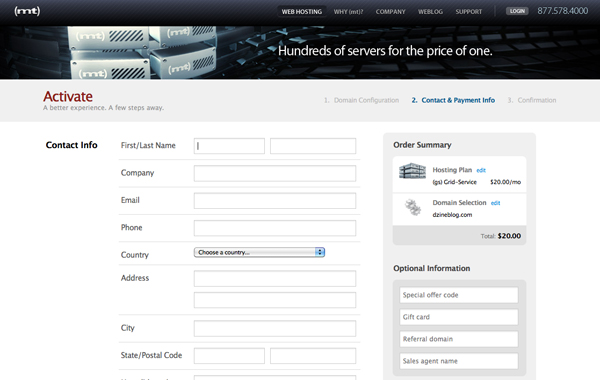This screenshot has width=600, height=380.
Task: Click the Activate heading
Action: pos(68,96)
